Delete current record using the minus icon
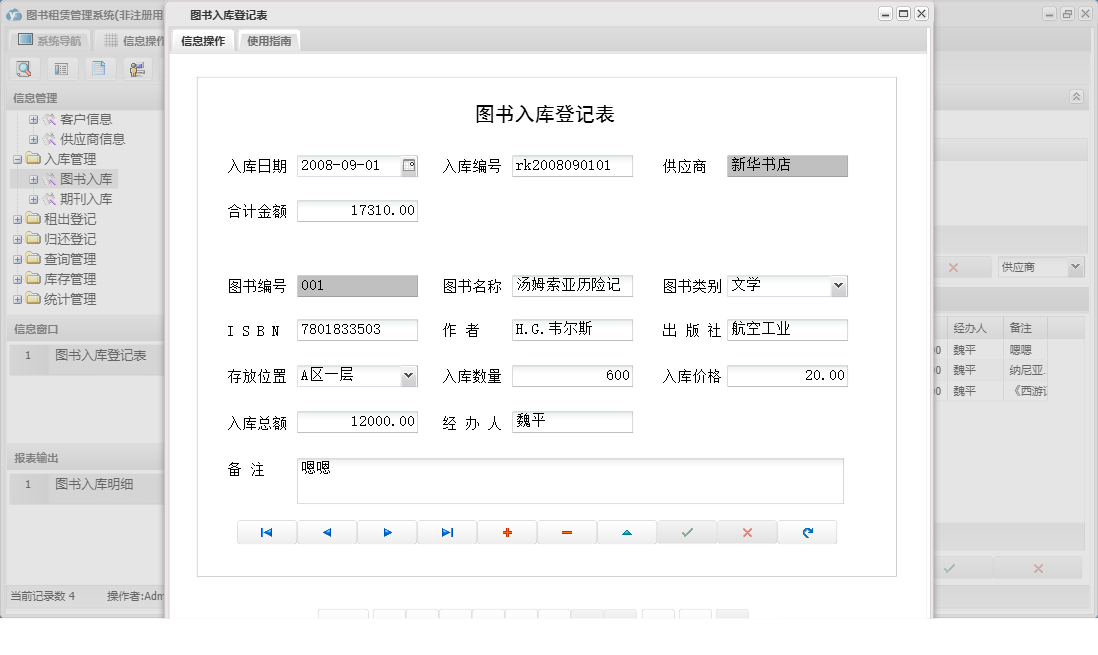 coord(567,531)
